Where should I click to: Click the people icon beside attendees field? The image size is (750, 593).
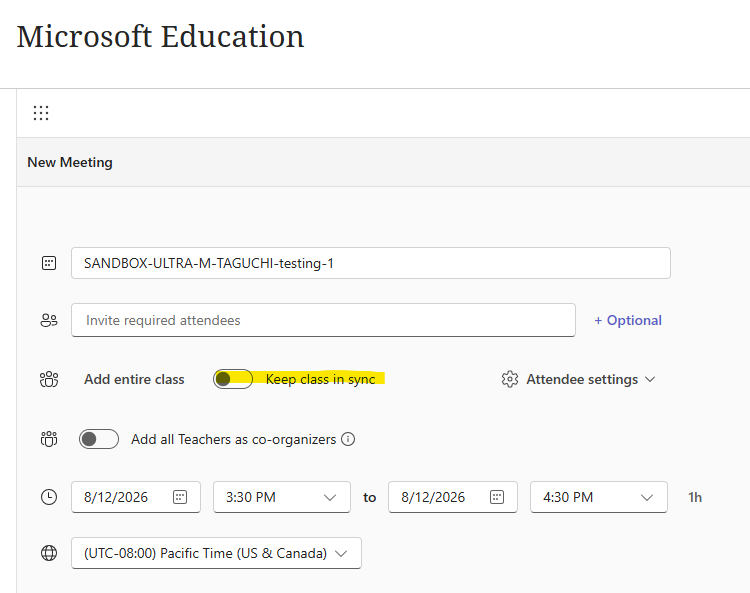(49, 320)
